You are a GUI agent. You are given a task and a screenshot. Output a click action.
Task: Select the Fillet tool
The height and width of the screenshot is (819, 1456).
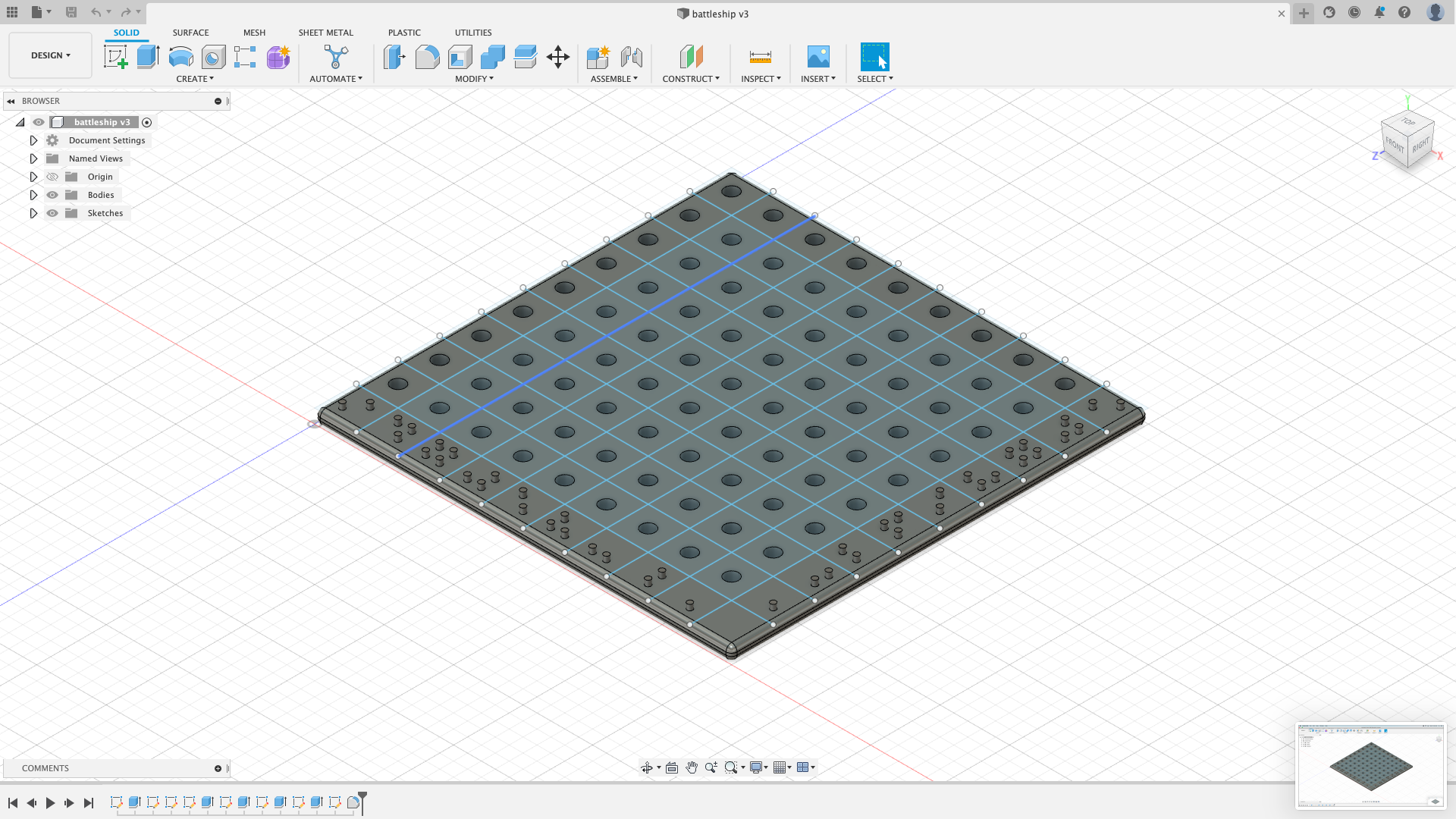[x=427, y=57]
